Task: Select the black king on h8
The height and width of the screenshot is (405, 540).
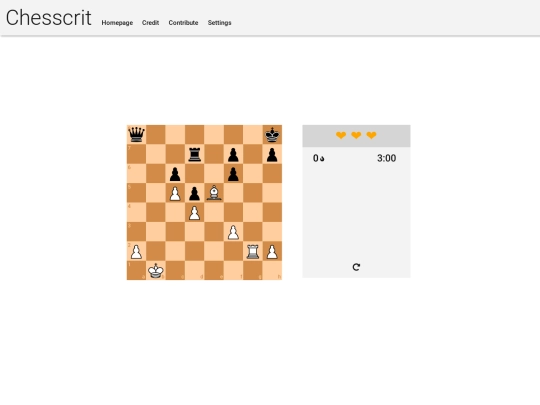Action: (272, 135)
